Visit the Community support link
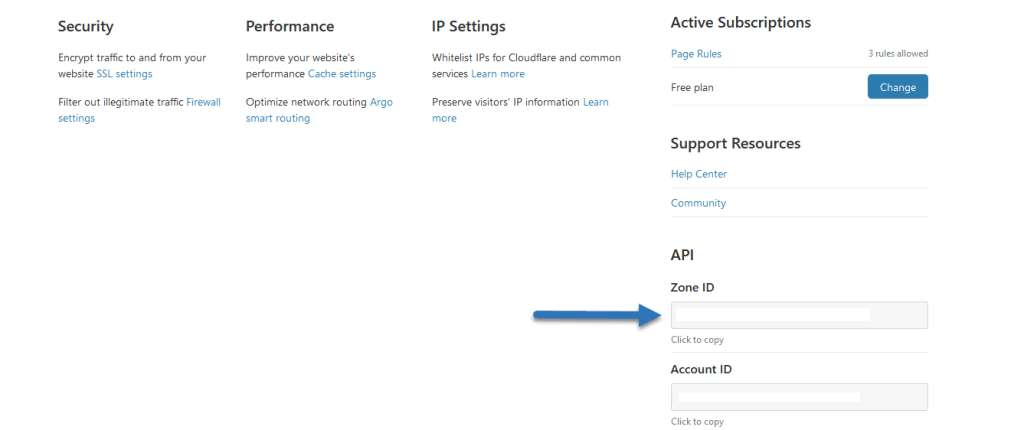This screenshot has width=1024, height=430. (698, 203)
